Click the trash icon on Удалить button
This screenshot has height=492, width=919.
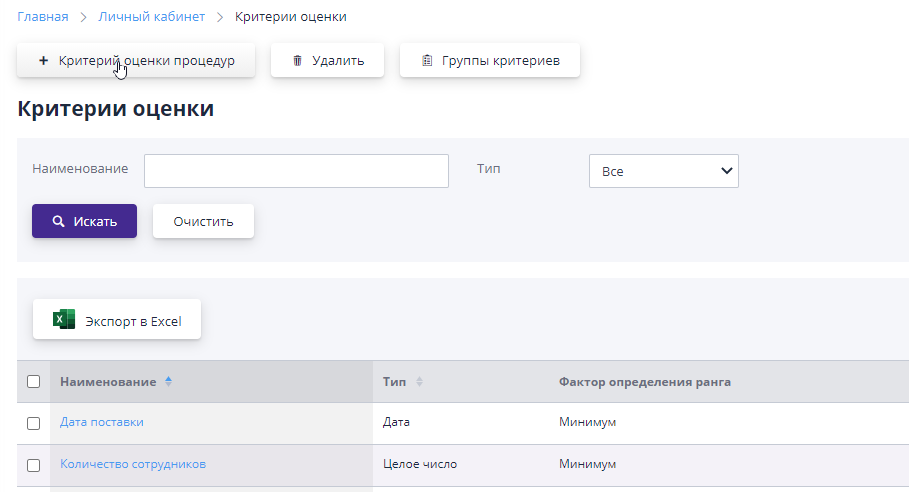coord(297,61)
